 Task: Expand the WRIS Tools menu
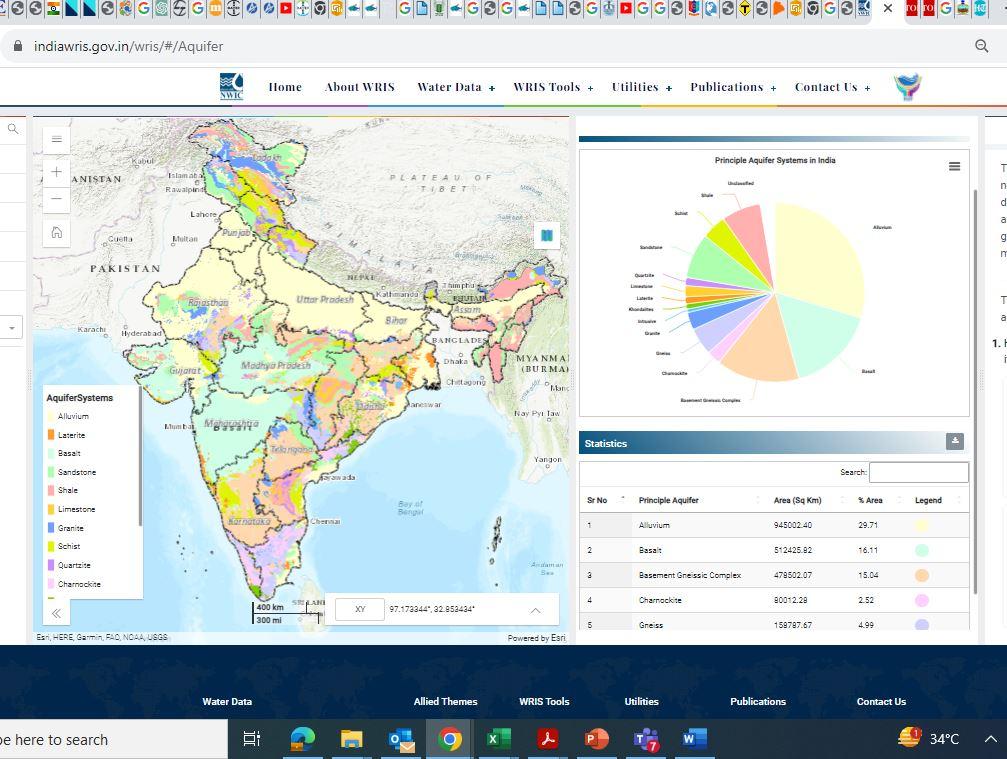tap(553, 87)
